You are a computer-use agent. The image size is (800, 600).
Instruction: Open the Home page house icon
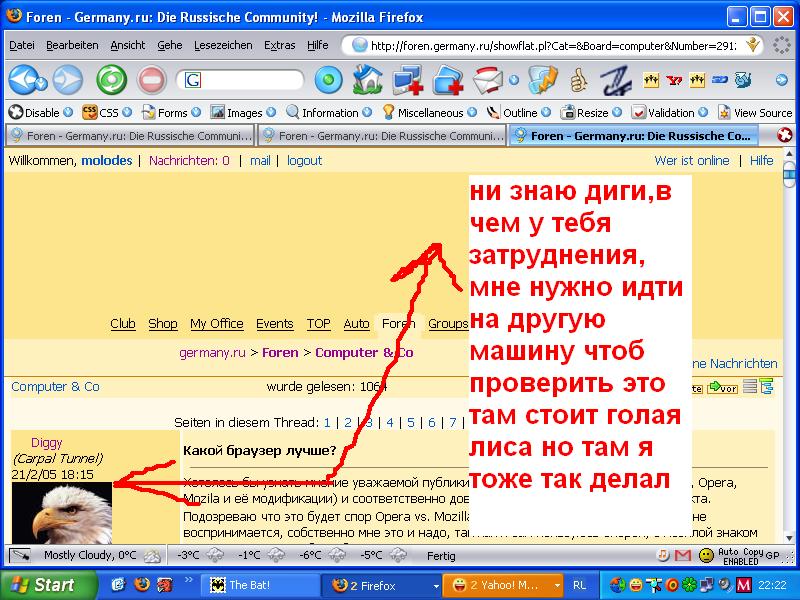(x=367, y=80)
